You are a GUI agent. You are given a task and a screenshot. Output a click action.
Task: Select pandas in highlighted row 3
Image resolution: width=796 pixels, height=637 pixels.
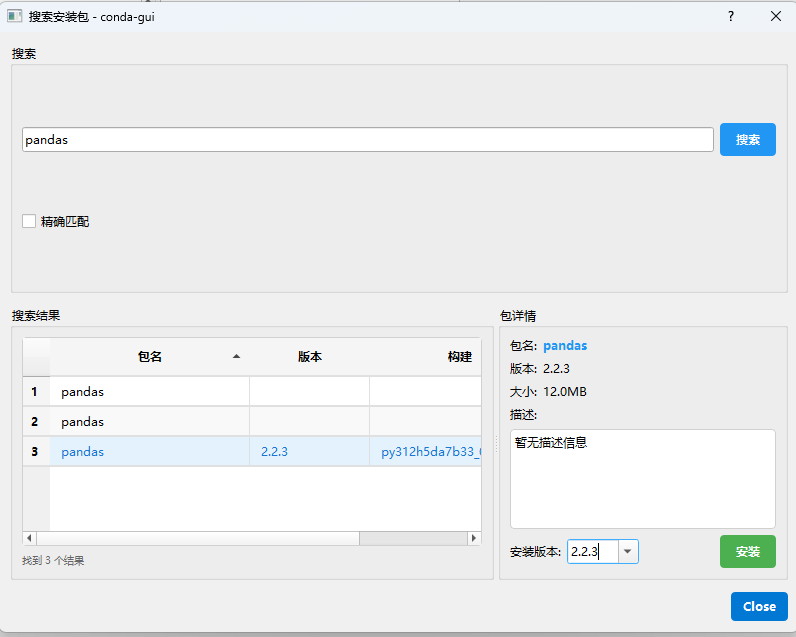(150, 452)
